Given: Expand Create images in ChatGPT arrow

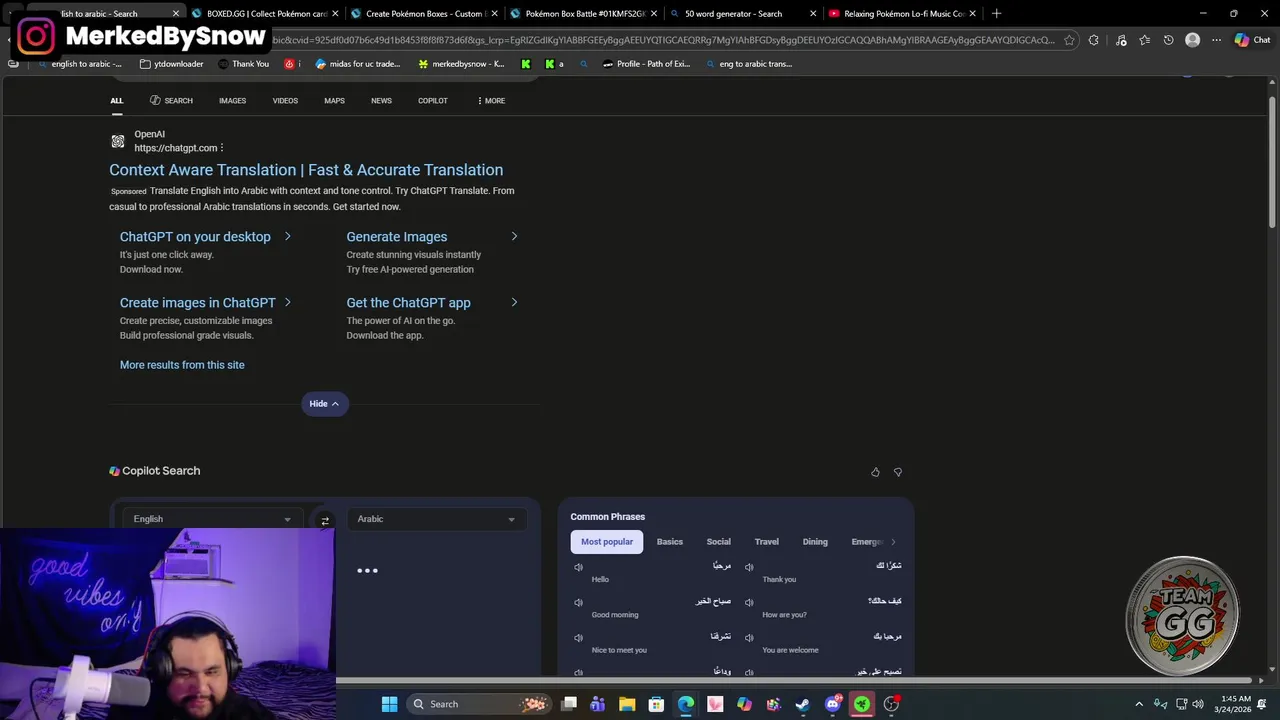Looking at the screenshot, I should (x=288, y=302).
